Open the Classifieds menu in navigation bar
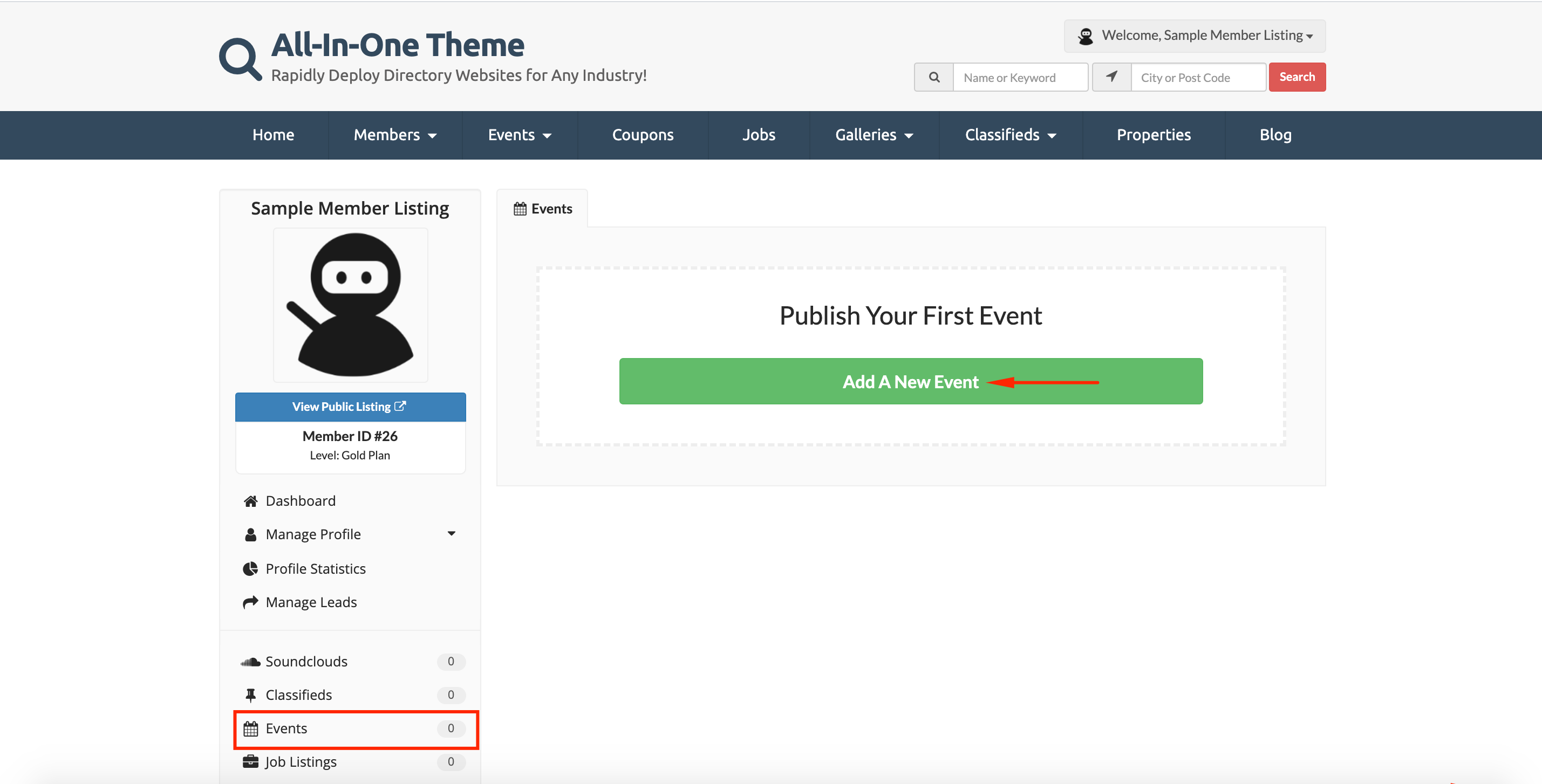 tap(1010, 135)
